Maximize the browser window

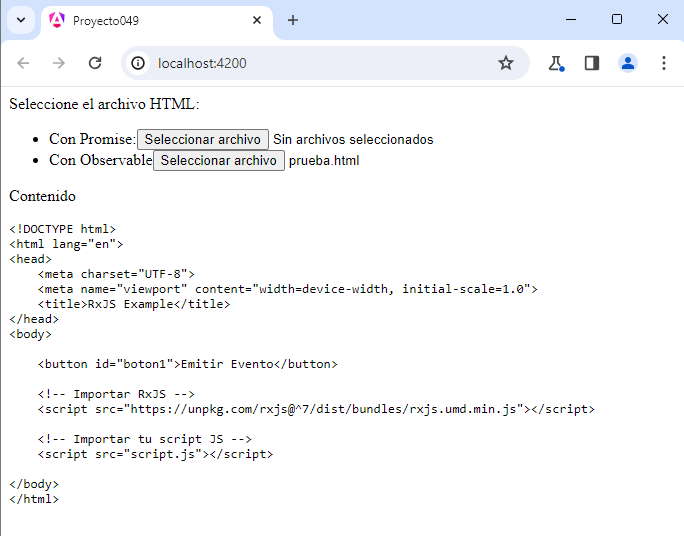(x=617, y=19)
